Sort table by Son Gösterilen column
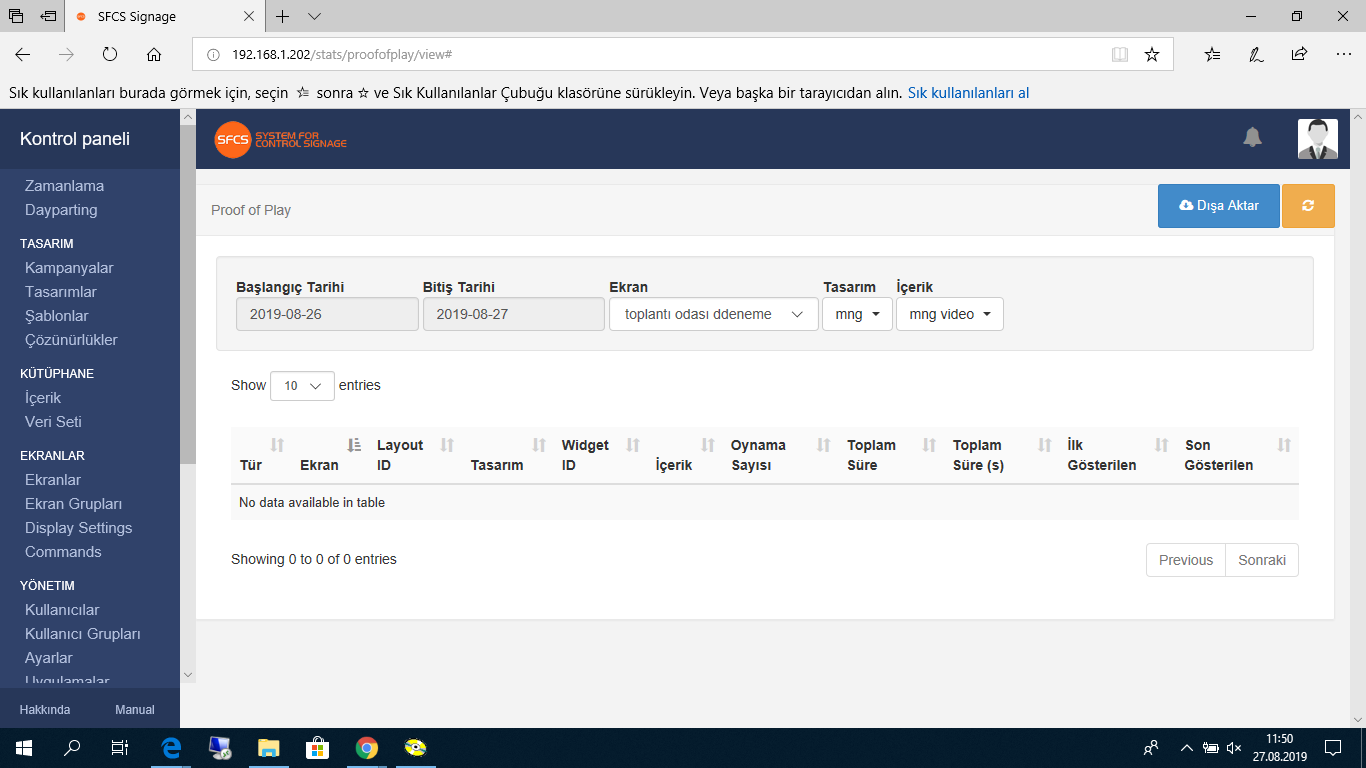 click(1237, 455)
